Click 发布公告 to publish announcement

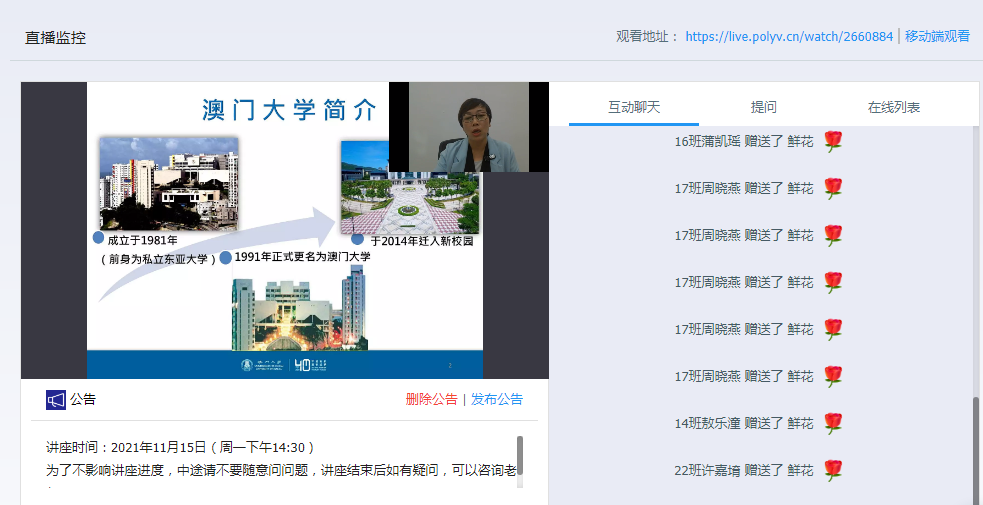pos(497,400)
